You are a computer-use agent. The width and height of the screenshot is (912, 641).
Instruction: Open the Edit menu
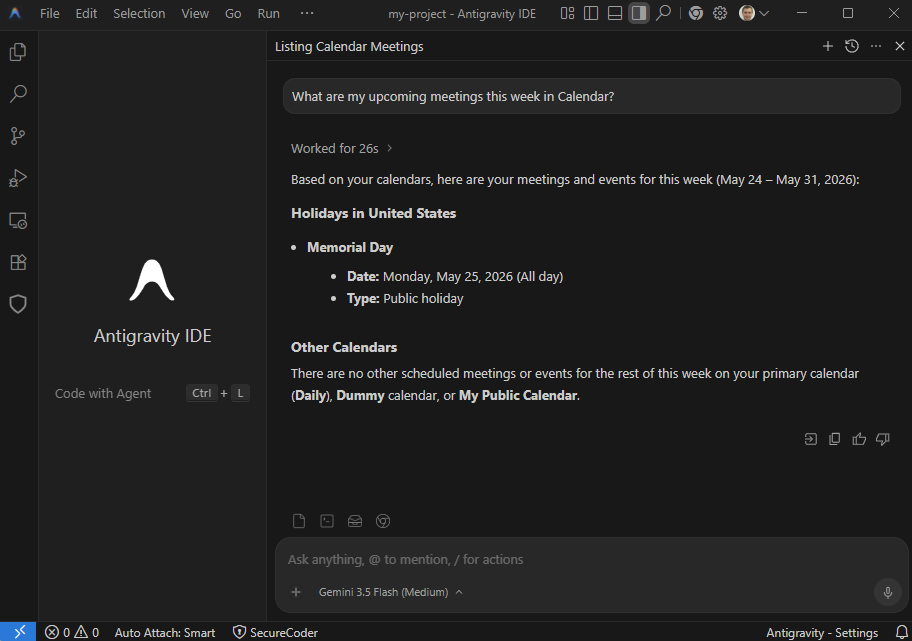tap(86, 13)
